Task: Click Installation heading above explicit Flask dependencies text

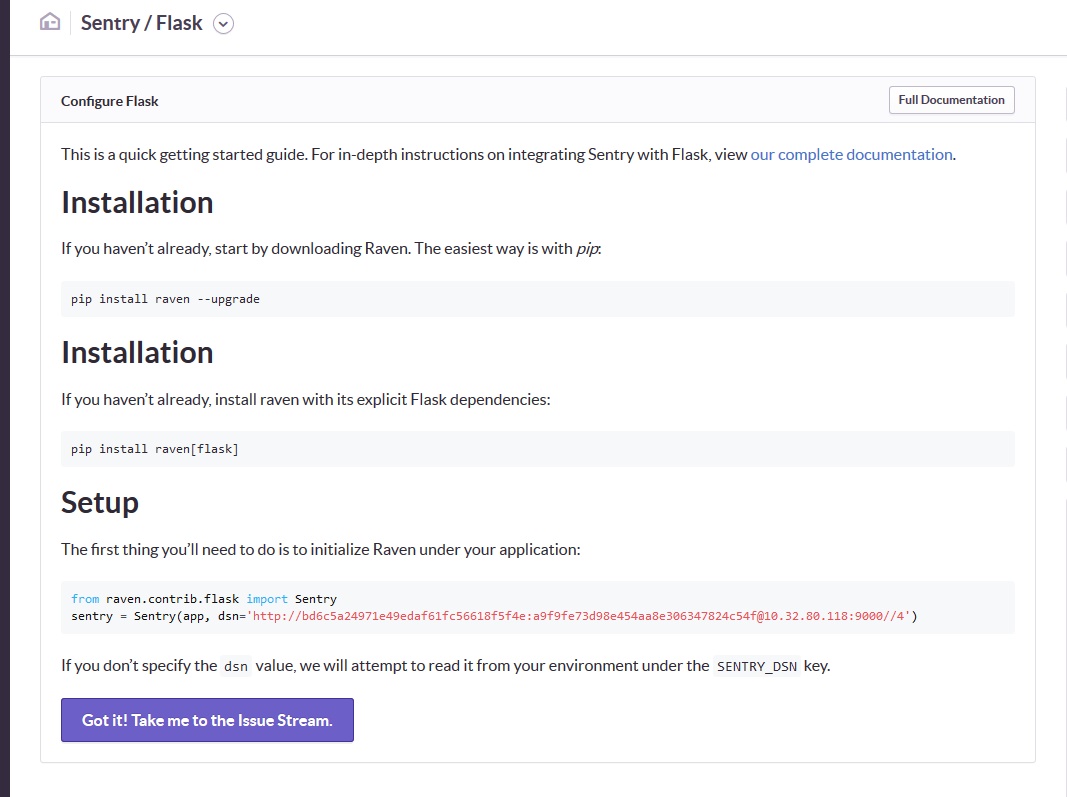Action: click(x=137, y=353)
